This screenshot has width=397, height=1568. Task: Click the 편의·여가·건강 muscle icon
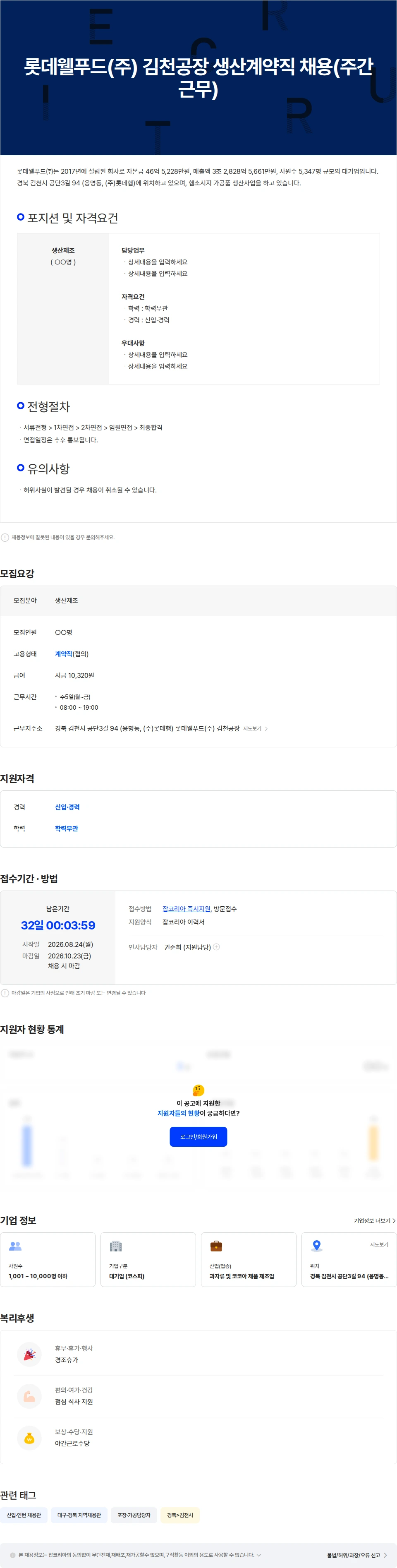29,1396
